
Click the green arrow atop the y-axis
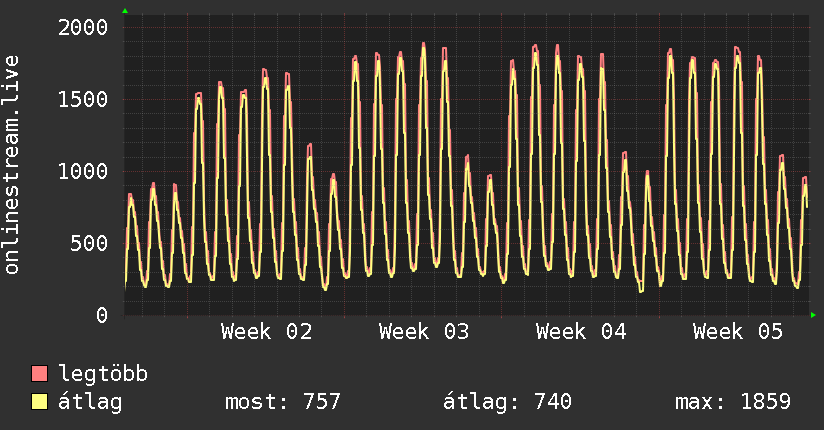125,11
